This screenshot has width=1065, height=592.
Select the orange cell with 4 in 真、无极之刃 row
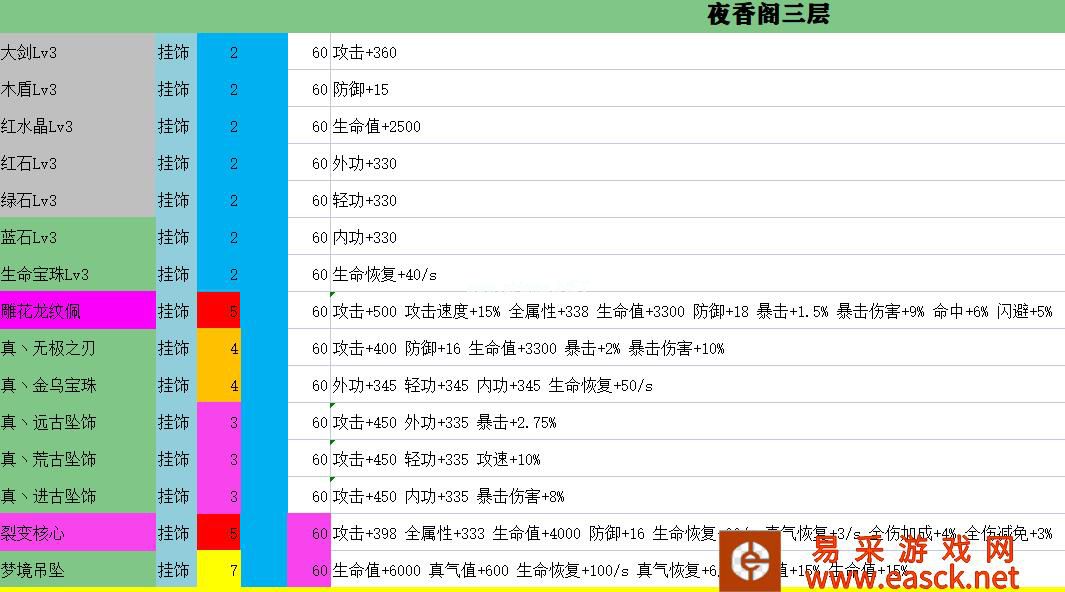219,348
